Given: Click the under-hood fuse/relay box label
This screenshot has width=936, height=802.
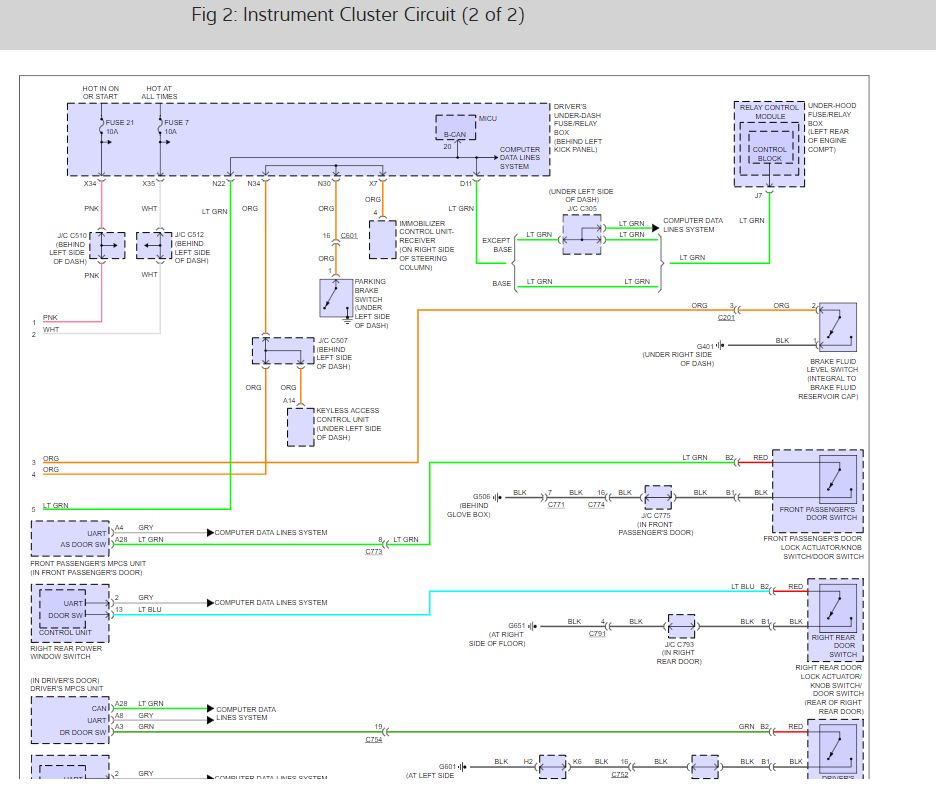Looking at the screenshot, I should point(832,127).
